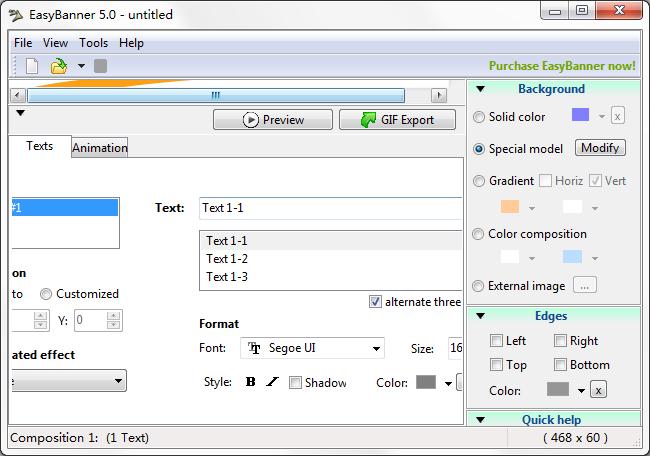Open the Tools menu
Screen dimensions: 650x456
click(94, 43)
